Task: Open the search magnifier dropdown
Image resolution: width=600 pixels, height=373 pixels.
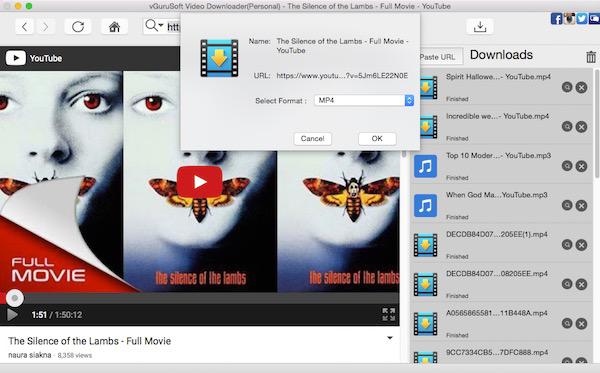Action: click(154, 26)
